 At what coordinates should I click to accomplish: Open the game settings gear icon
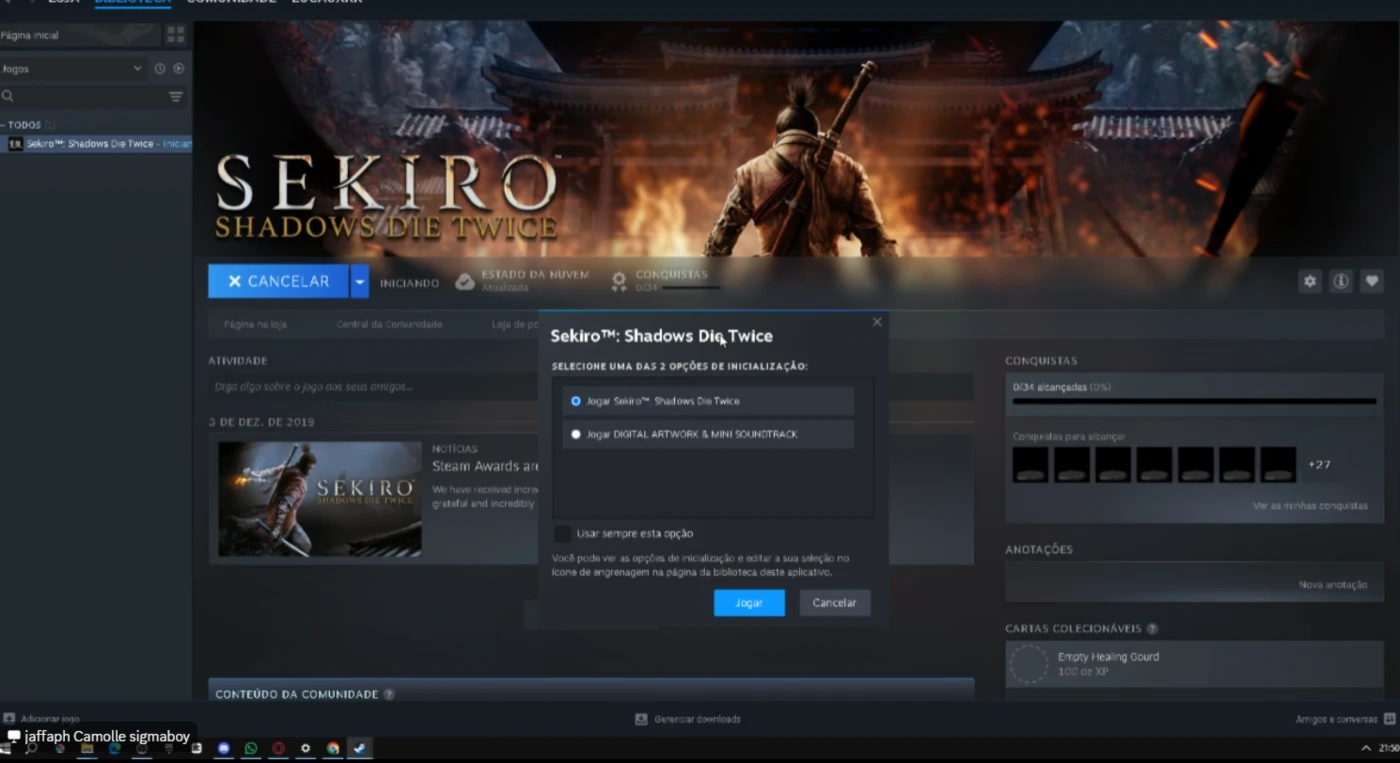click(1310, 281)
